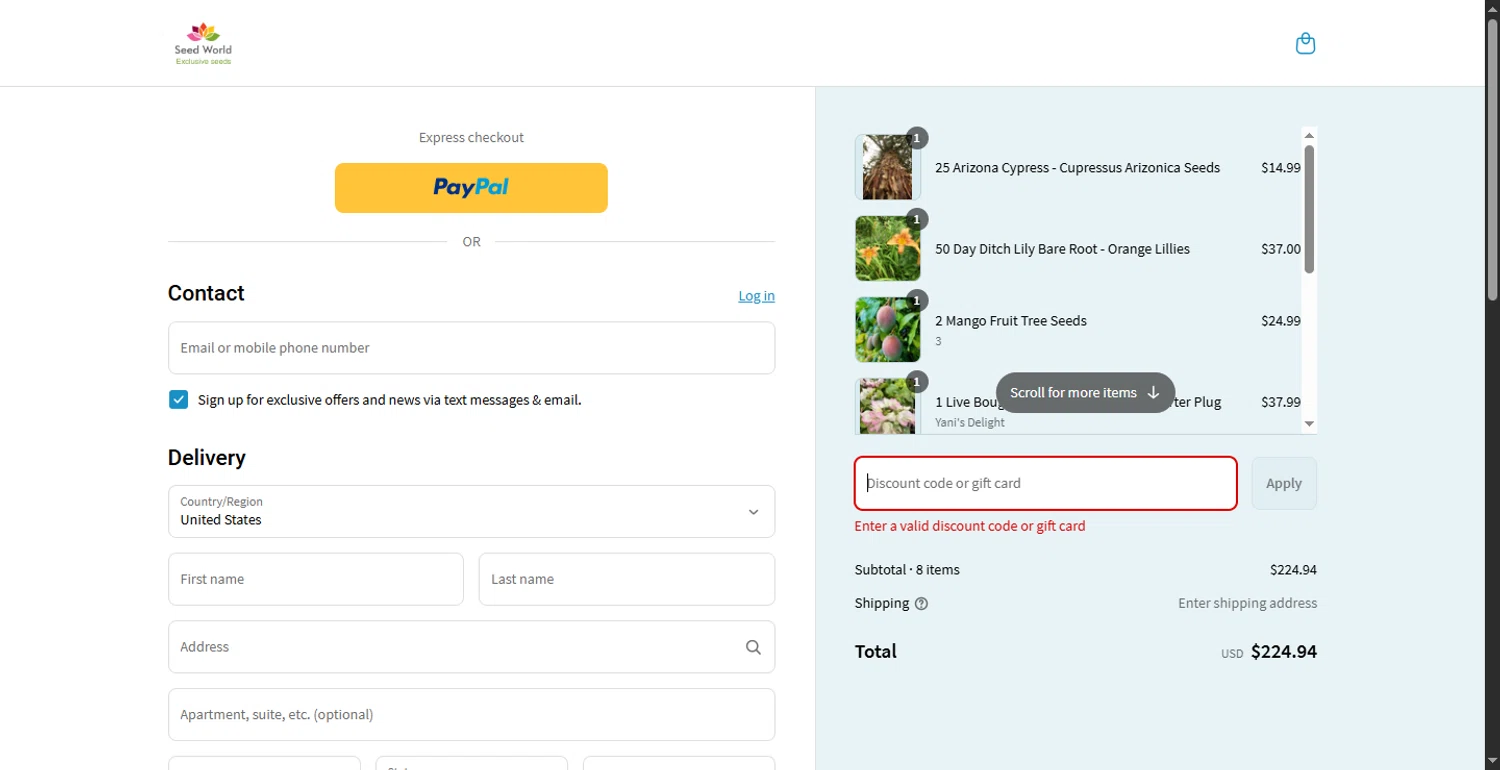
Task: Click the Mango Fruit Tree Seeds thumbnail
Action: pos(887,330)
